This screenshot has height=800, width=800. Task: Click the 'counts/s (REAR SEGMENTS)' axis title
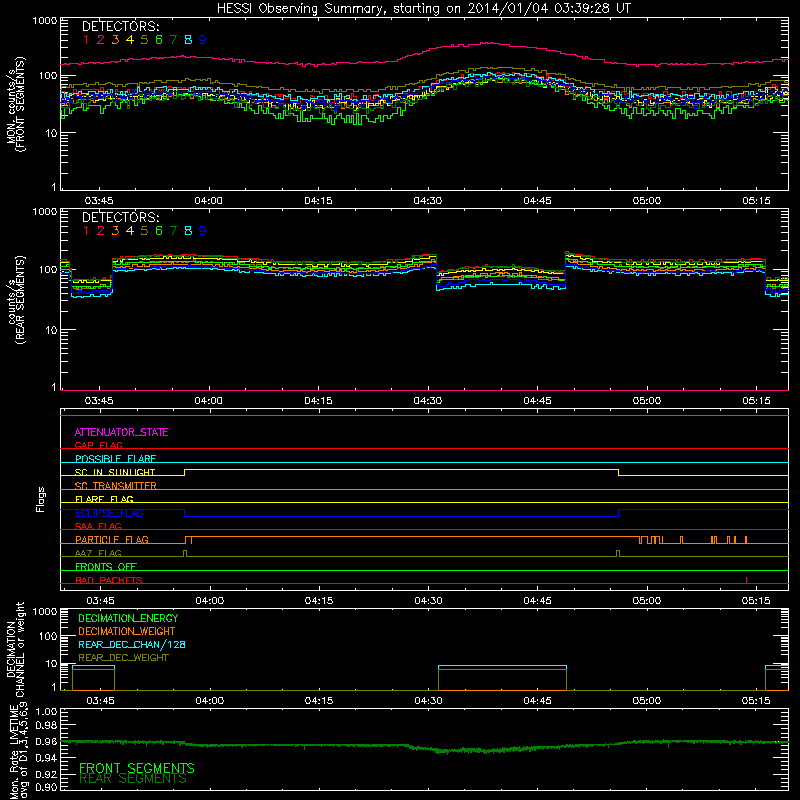(x=15, y=300)
